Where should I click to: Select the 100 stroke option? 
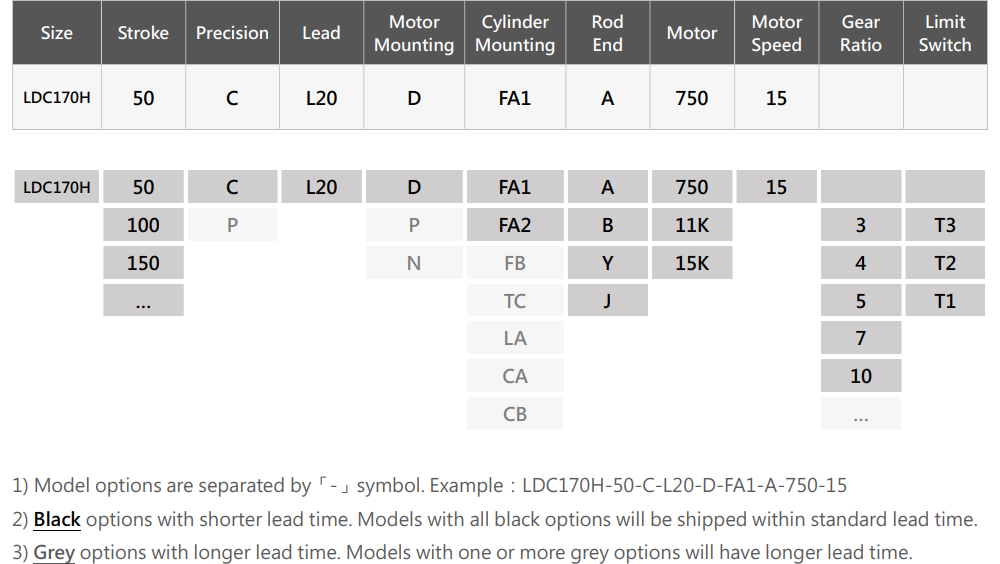coord(143,225)
